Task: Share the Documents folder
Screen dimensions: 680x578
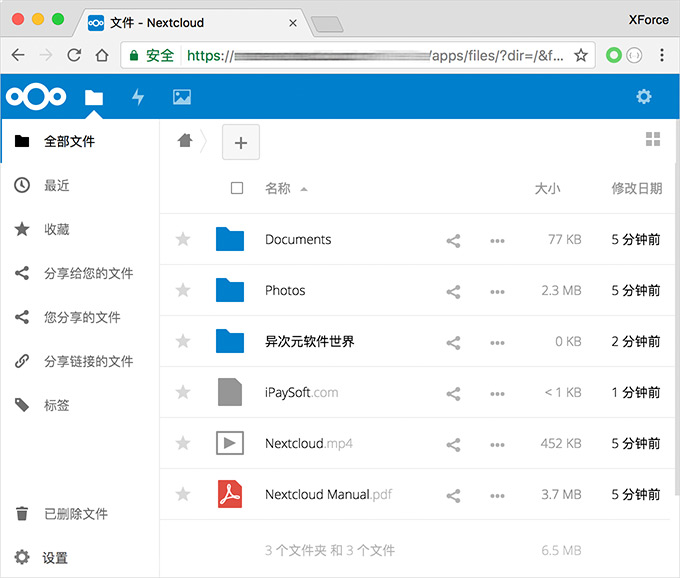Action: [453, 241]
